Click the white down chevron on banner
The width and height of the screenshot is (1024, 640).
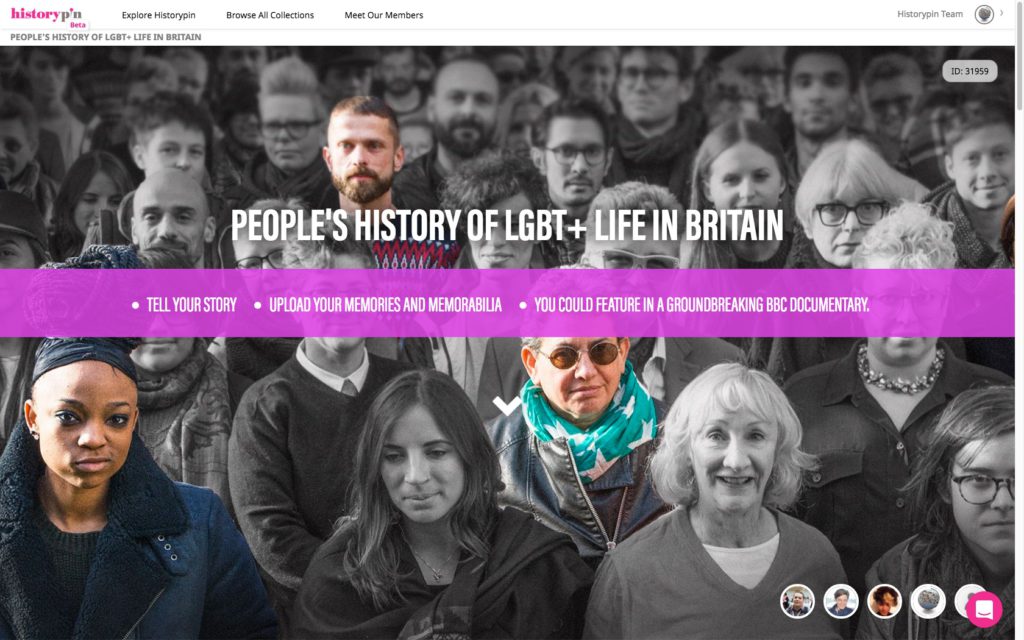pyautogui.click(x=507, y=406)
